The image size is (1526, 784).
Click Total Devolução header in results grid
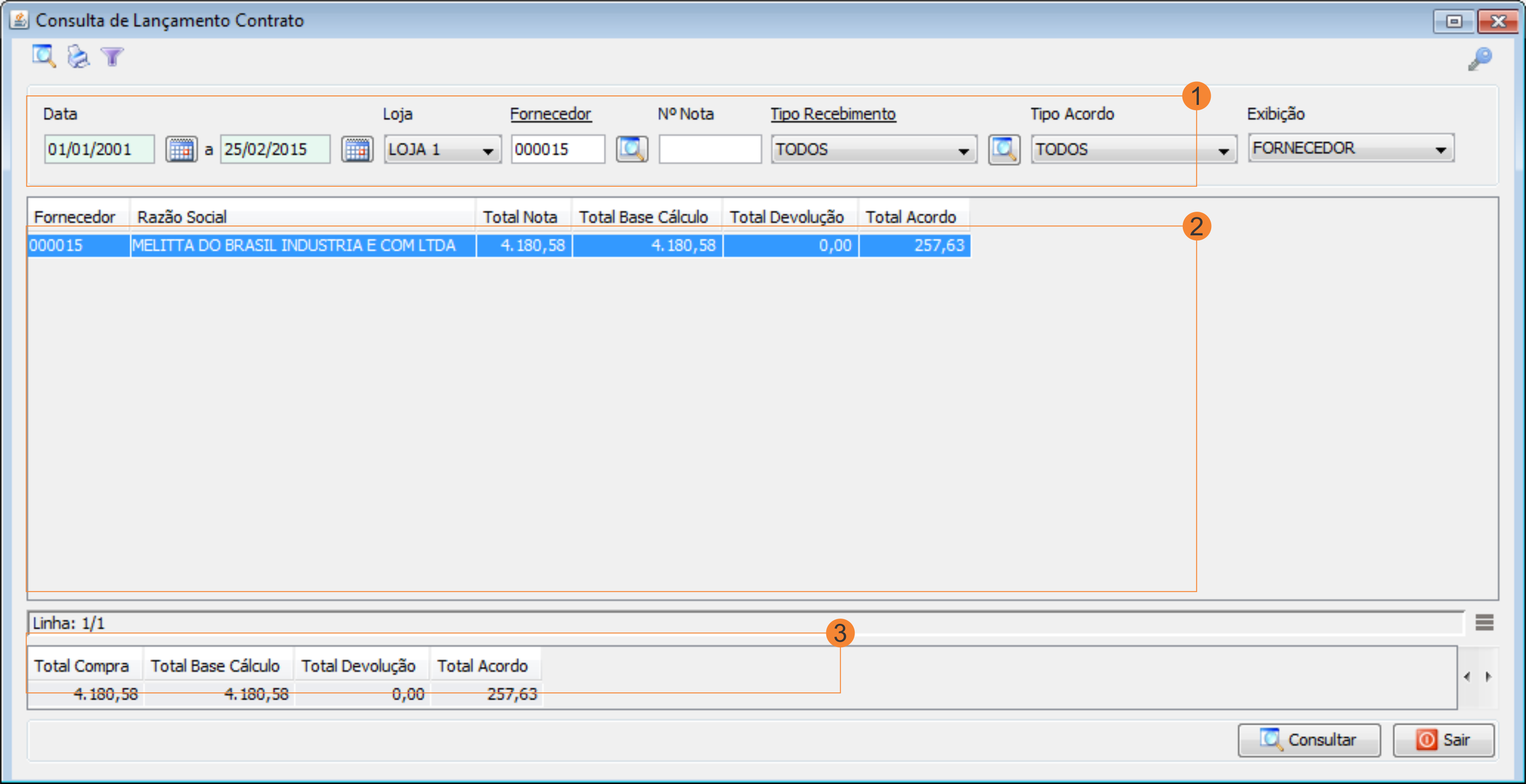click(x=790, y=217)
